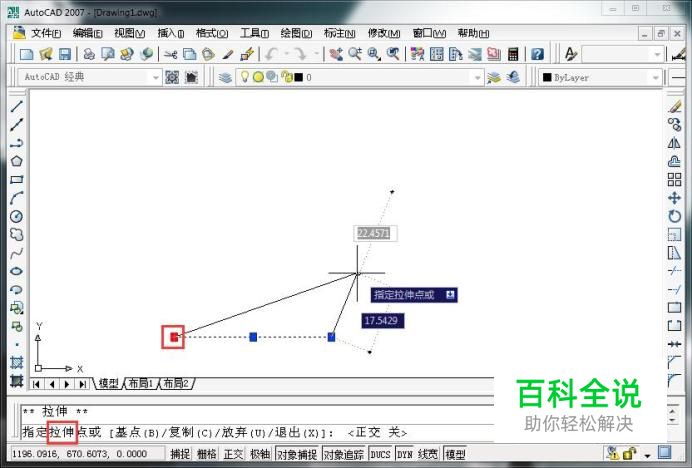Open the redo history dropdown arrow

(x=316, y=54)
